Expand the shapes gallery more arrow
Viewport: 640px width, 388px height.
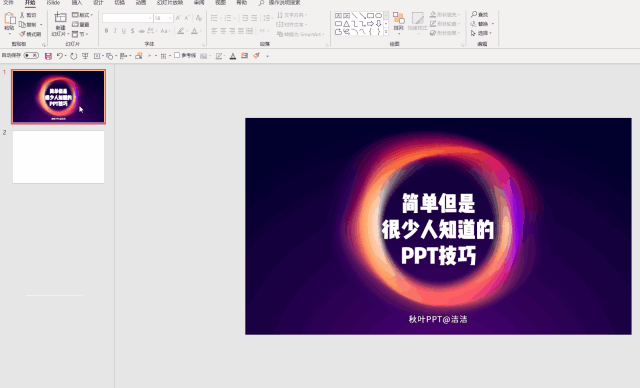pyautogui.click(x=386, y=32)
